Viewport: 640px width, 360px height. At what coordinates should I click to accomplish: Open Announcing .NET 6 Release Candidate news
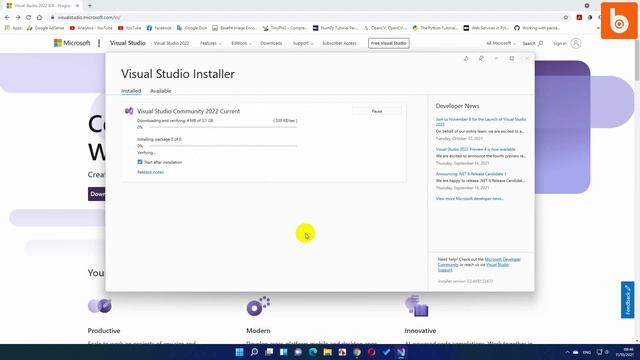tap(471, 174)
